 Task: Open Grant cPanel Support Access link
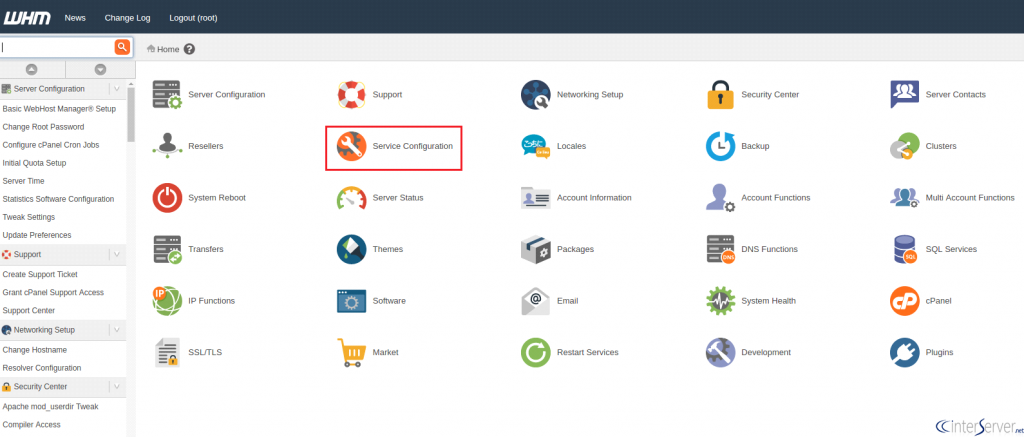click(x=54, y=293)
